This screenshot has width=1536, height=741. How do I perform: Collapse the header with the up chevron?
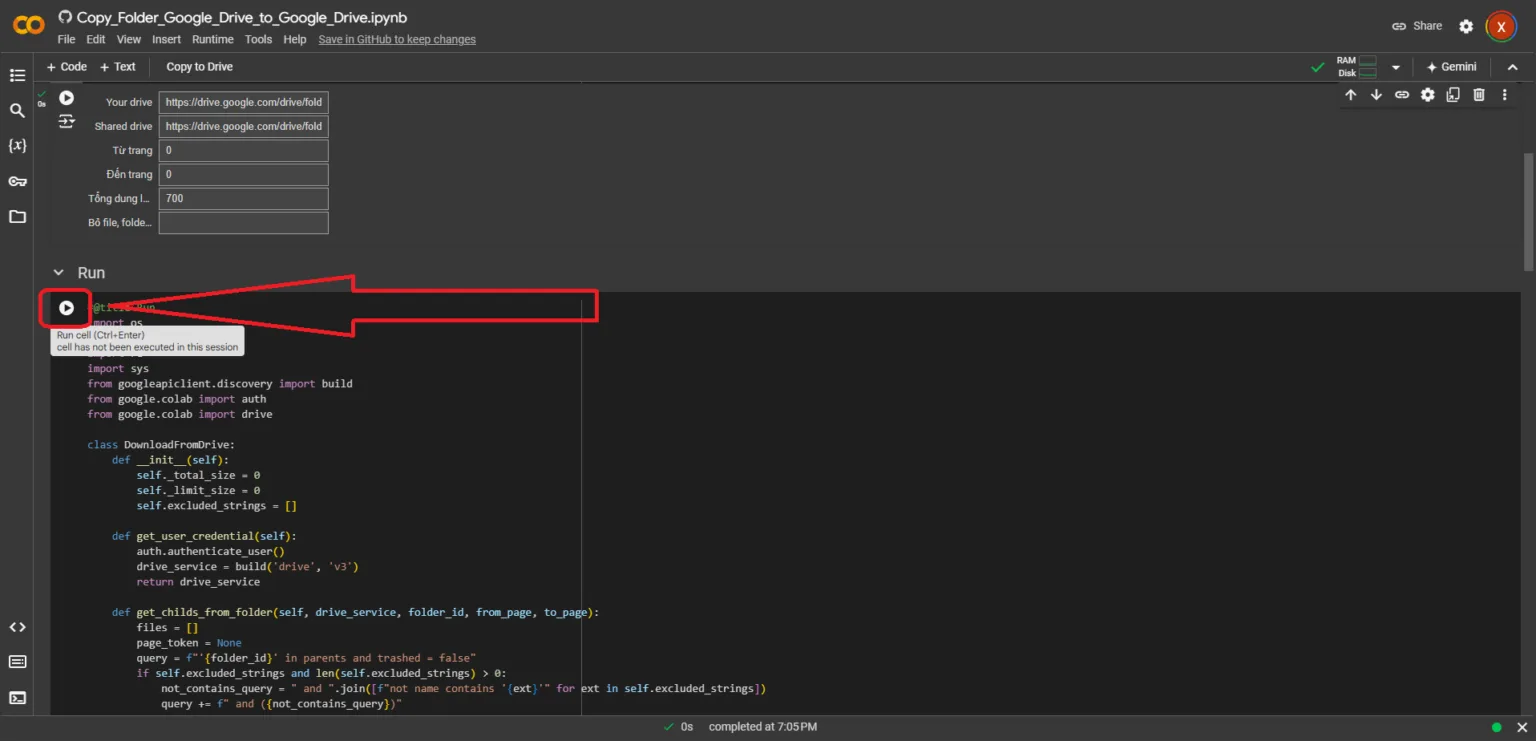pos(1512,67)
